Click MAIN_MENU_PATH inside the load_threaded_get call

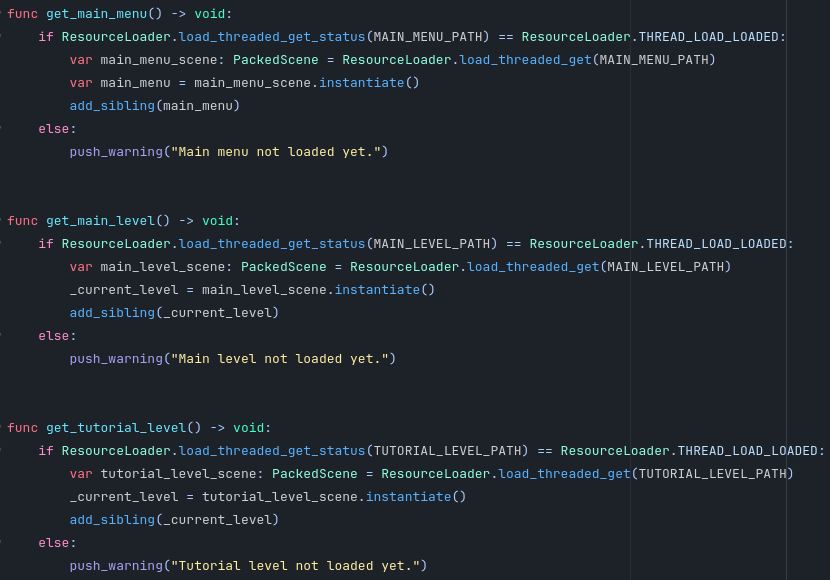(x=654, y=60)
